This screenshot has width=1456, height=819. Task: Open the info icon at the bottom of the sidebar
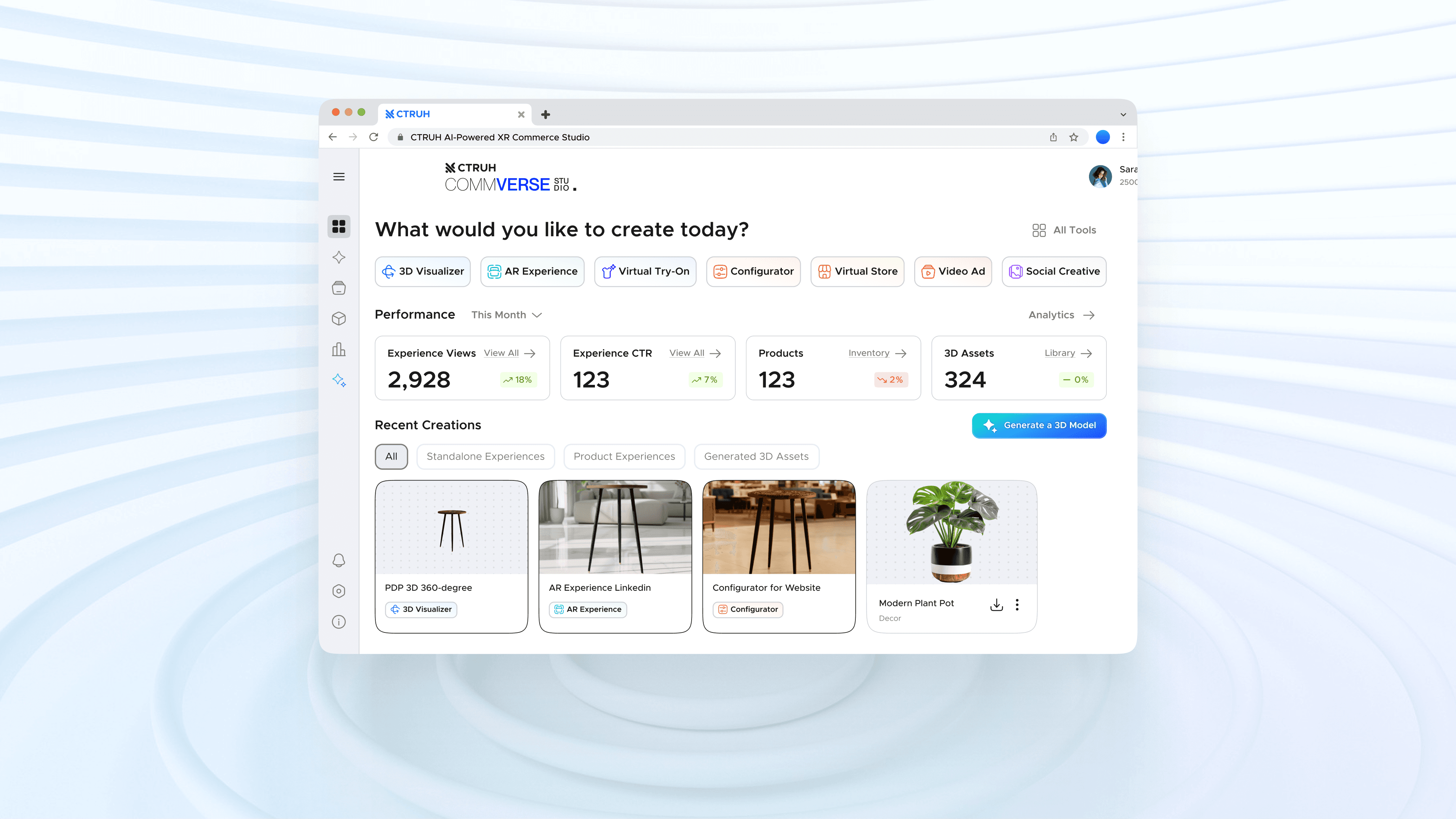click(339, 622)
